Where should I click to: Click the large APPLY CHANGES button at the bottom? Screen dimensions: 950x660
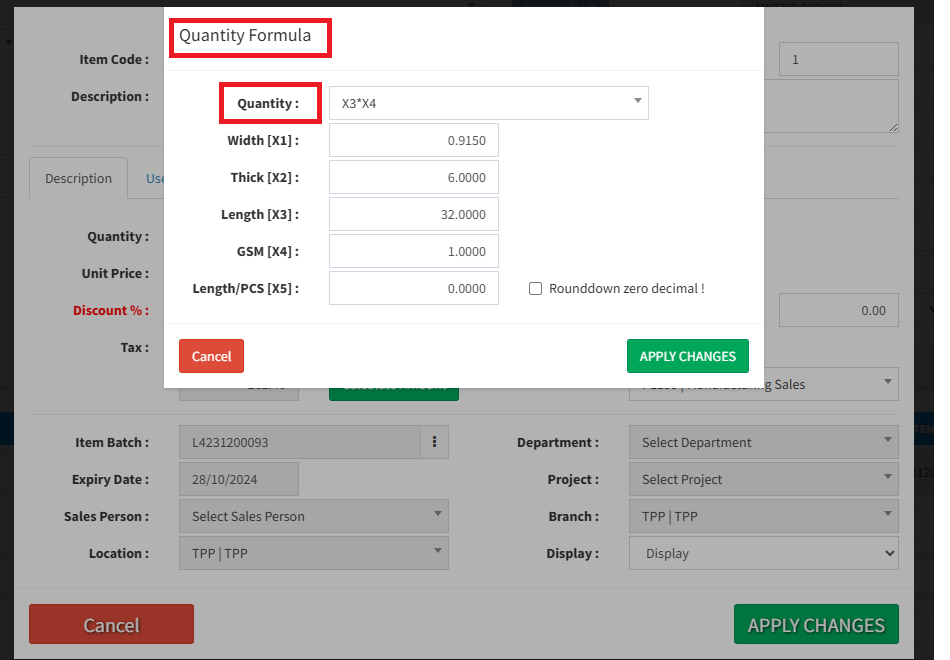(x=815, y=625)
